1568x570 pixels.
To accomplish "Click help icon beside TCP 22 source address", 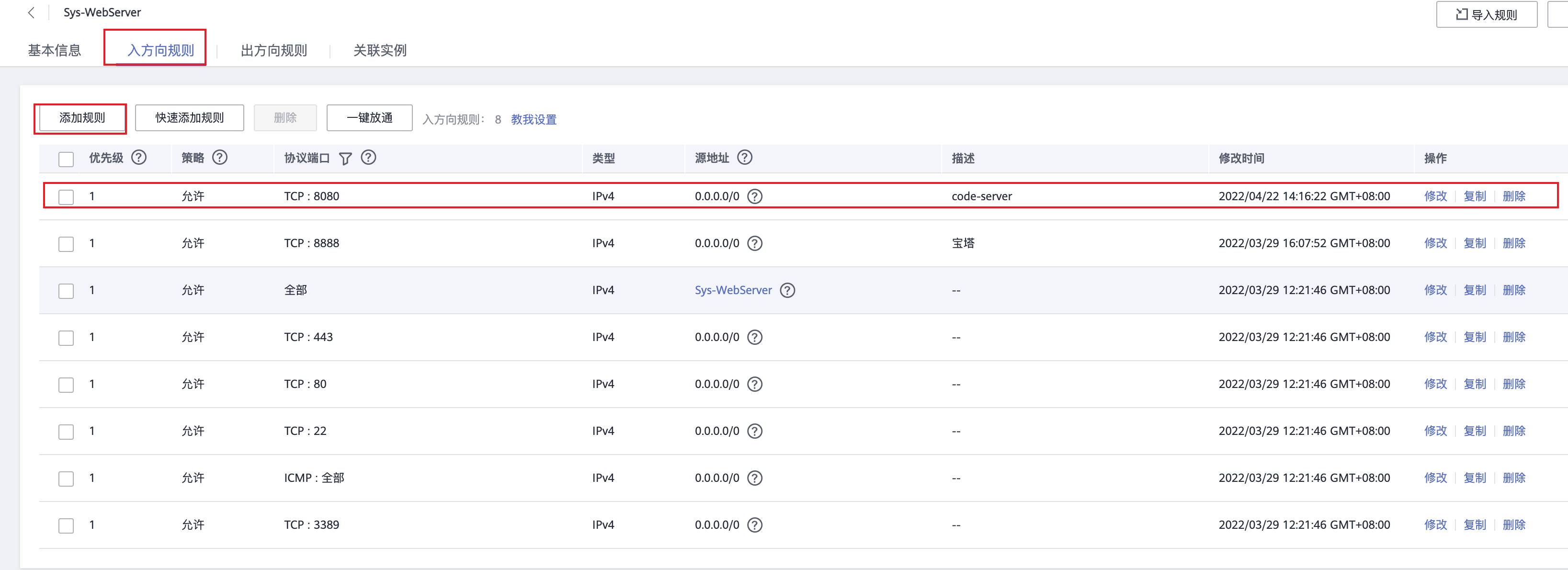I will pos(755,431).
